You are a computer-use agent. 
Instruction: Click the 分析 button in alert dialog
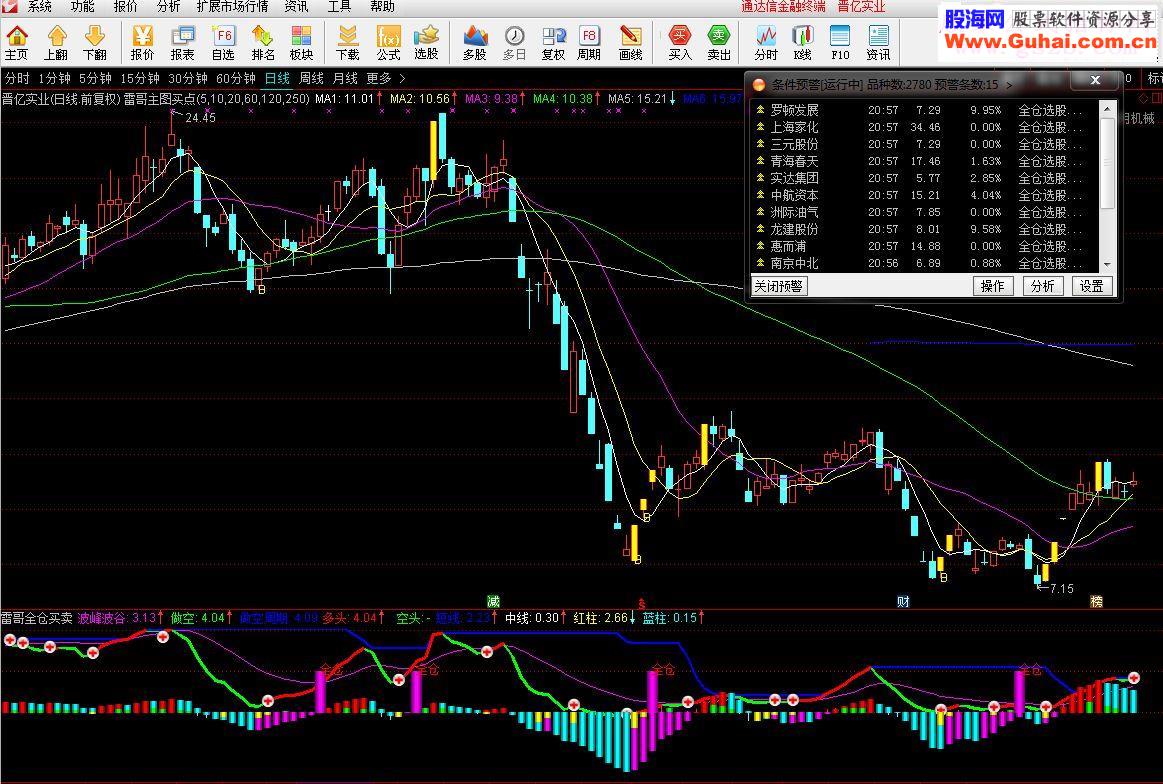(x=1042, y=286)
